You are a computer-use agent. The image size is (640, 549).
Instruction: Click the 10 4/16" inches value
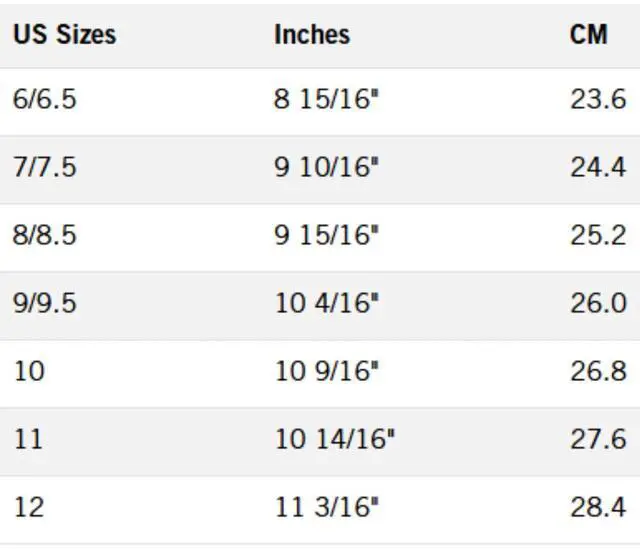coord(327,303)
